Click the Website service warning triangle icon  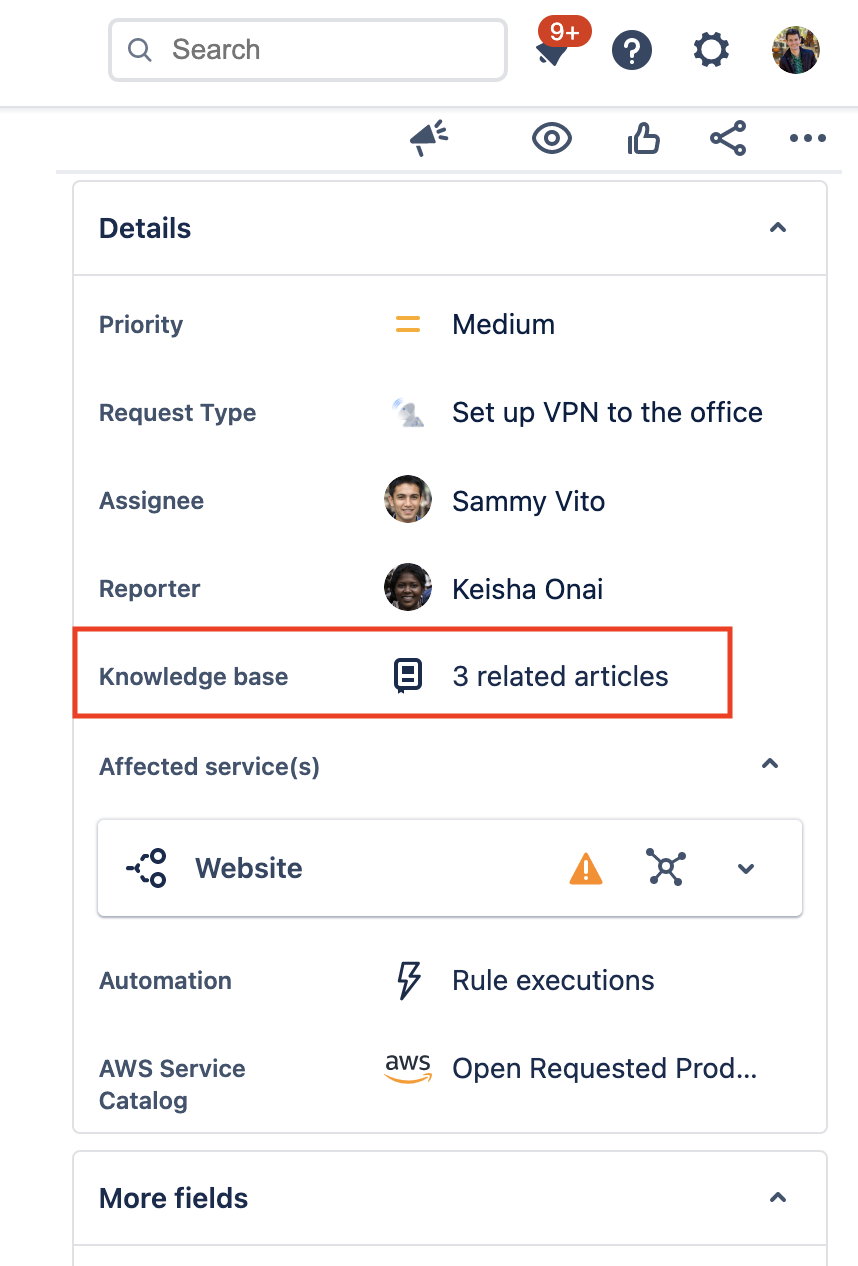coord(586,868)
